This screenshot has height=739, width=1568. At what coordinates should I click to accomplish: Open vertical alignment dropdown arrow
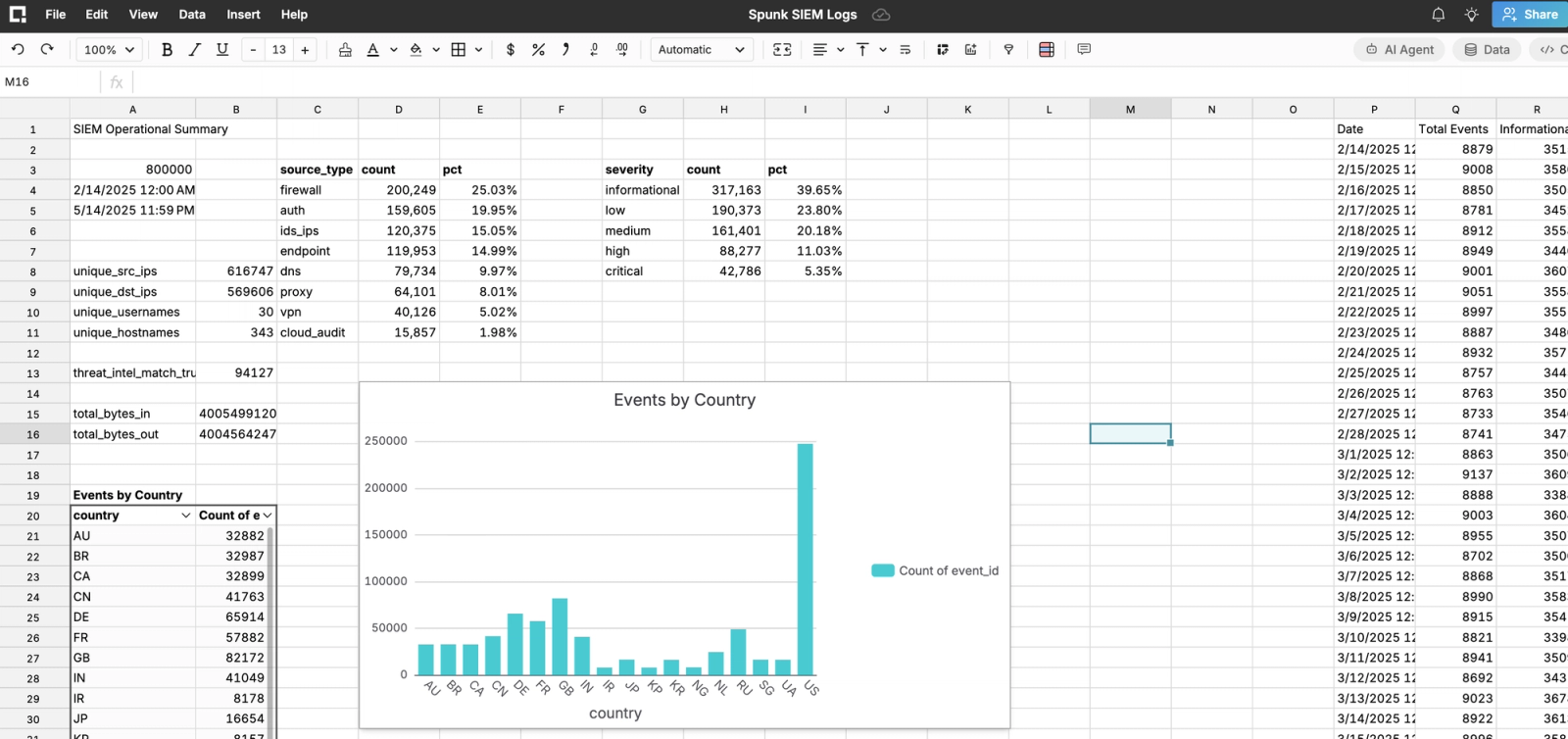(x=883, y=49)
